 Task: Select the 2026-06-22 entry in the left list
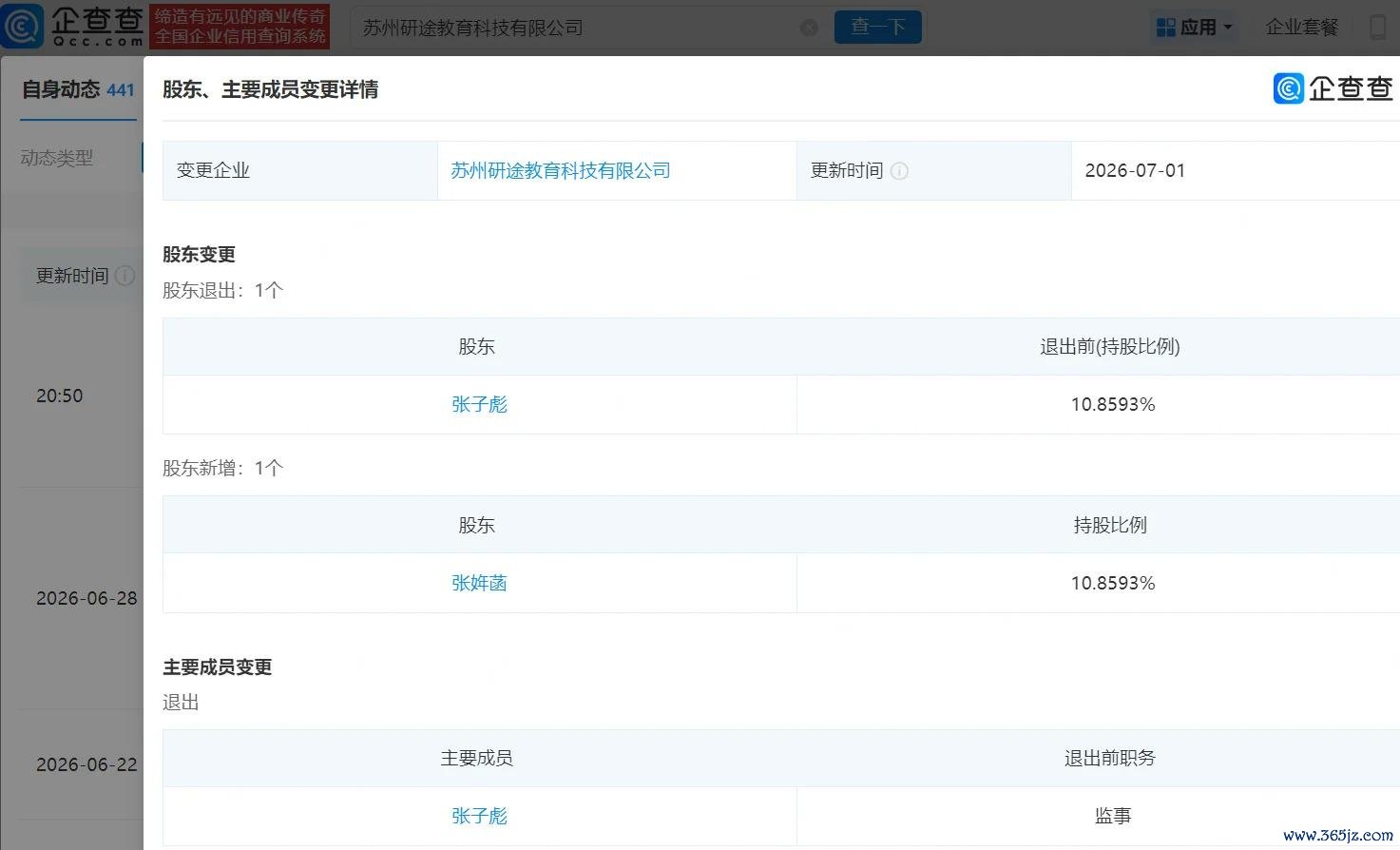86,764
